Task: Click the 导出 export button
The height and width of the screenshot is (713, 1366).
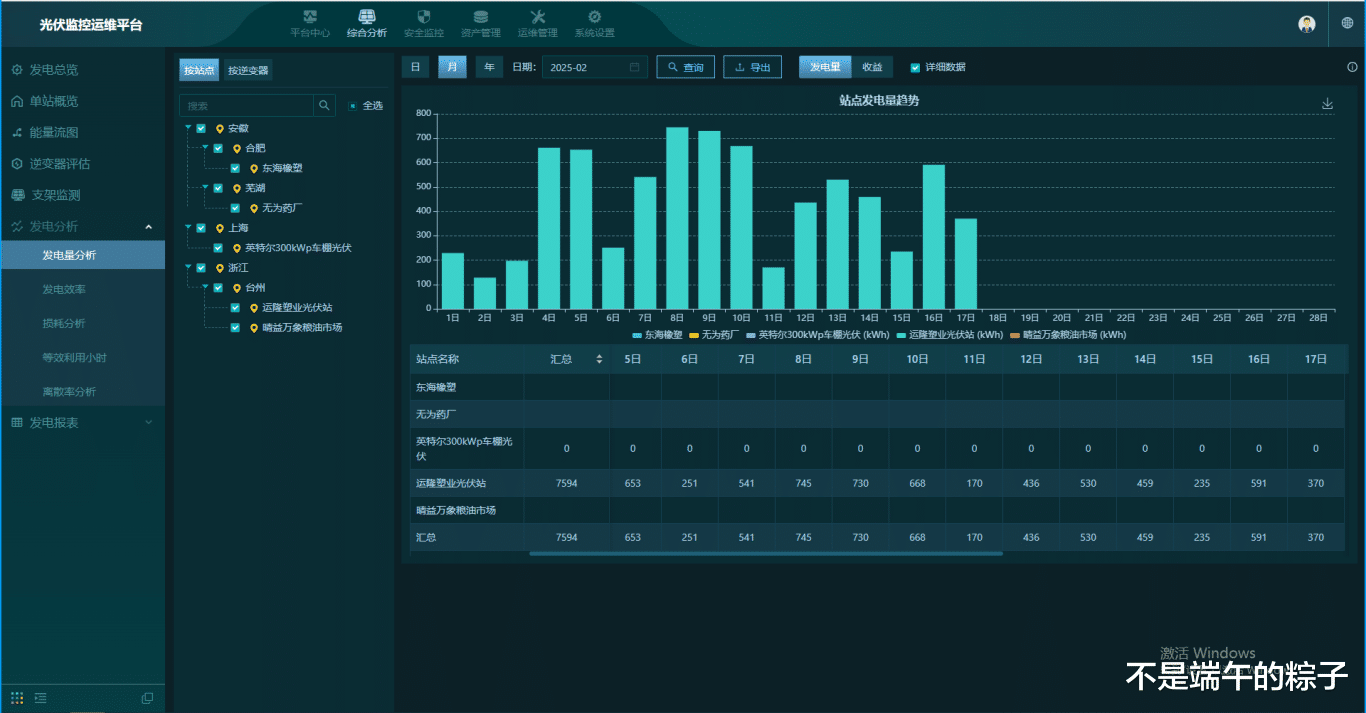Action: point(752,67)
